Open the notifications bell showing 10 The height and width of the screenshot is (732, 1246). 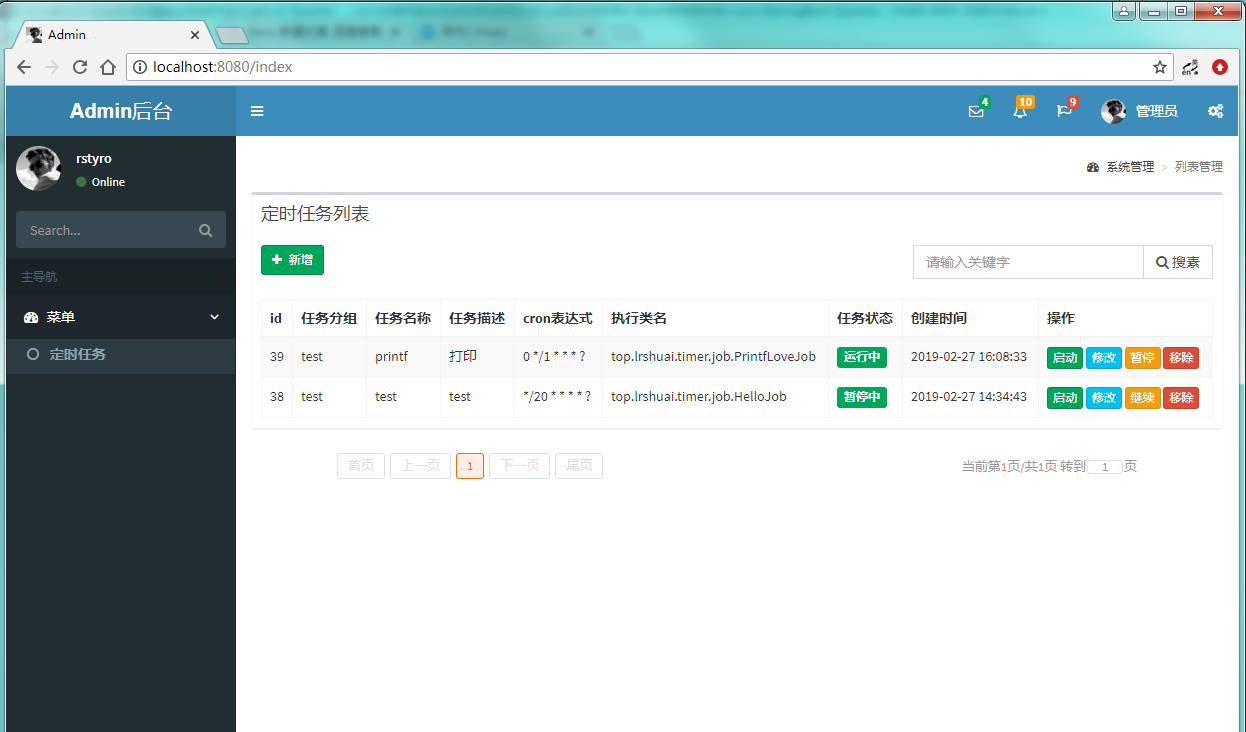[1020, 111]
